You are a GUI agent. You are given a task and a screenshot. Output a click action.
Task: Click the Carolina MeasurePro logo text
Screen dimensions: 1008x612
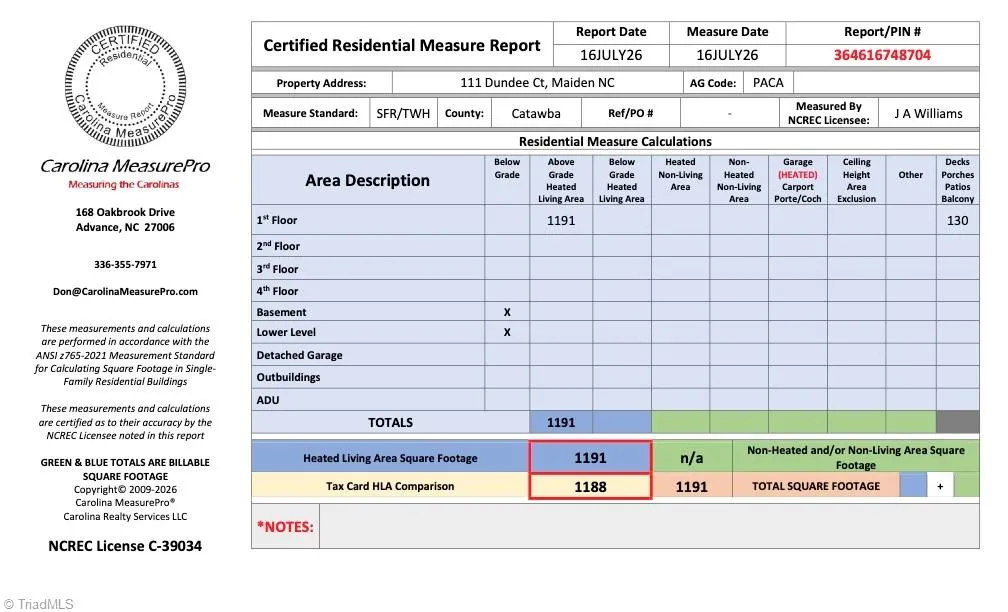tap(125, 166)
